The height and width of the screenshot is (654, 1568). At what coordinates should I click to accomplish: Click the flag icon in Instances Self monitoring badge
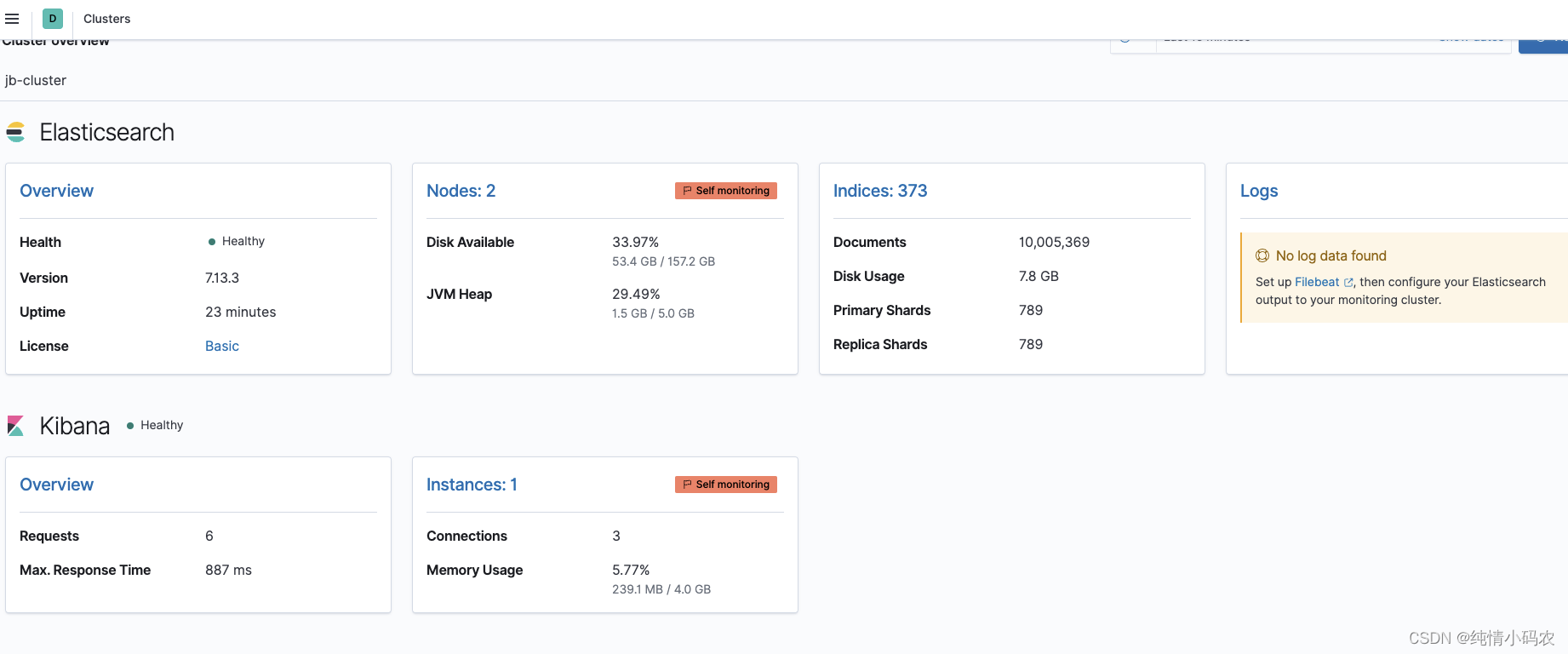point(687,485)
